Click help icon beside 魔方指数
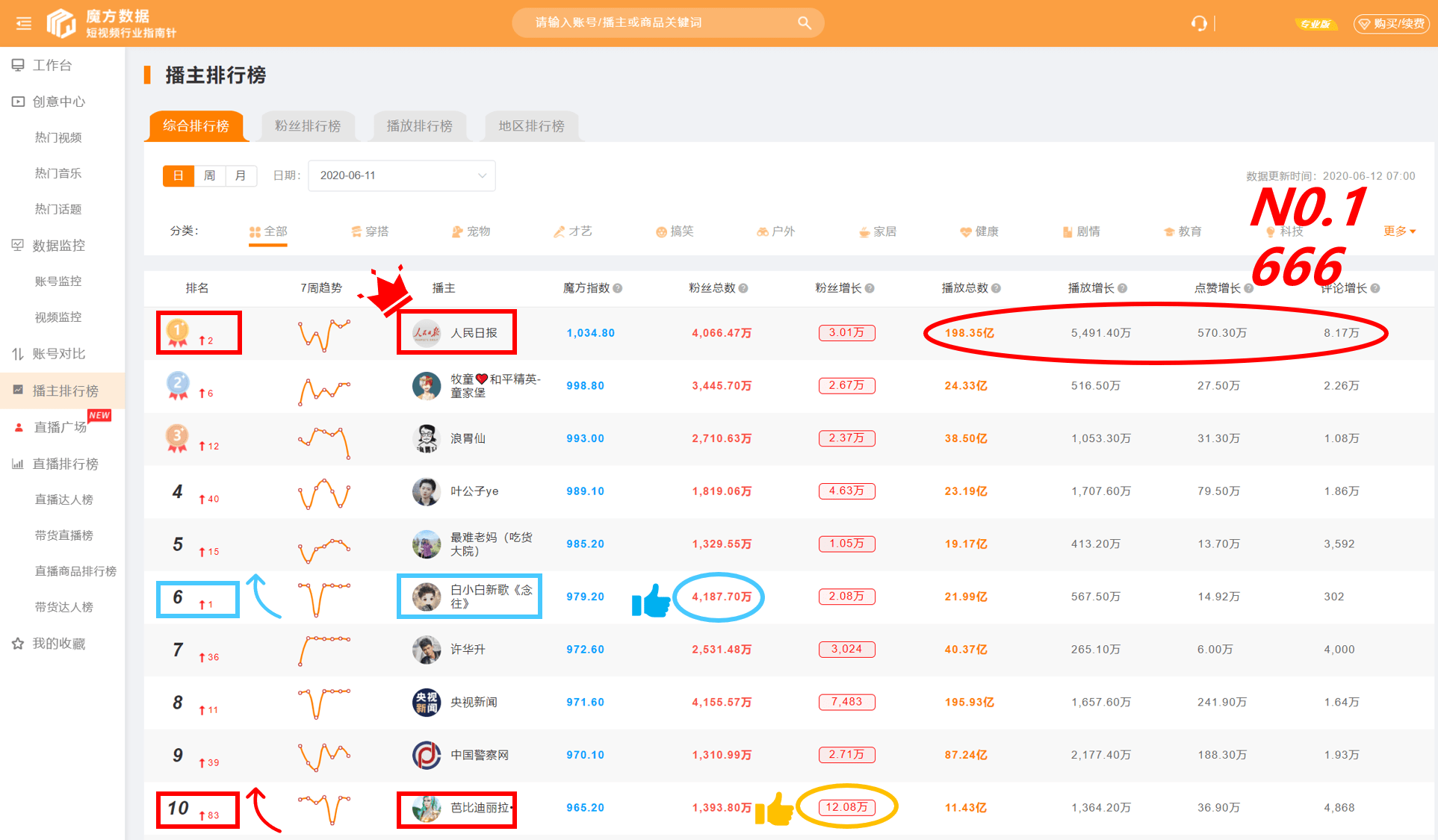Image resolution: width=1438 pixels, height=840 pixels. (x=618, y=288)
